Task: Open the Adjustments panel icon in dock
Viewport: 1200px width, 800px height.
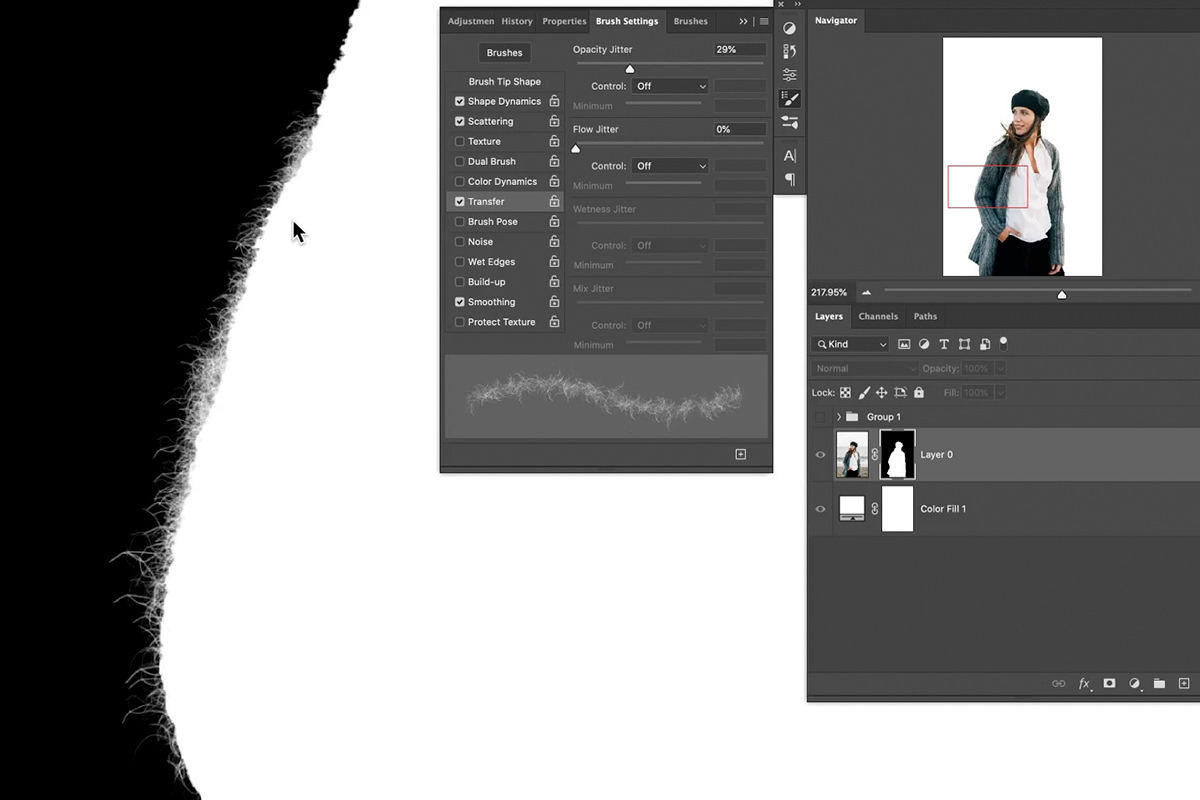Action: tap(789, 28)
